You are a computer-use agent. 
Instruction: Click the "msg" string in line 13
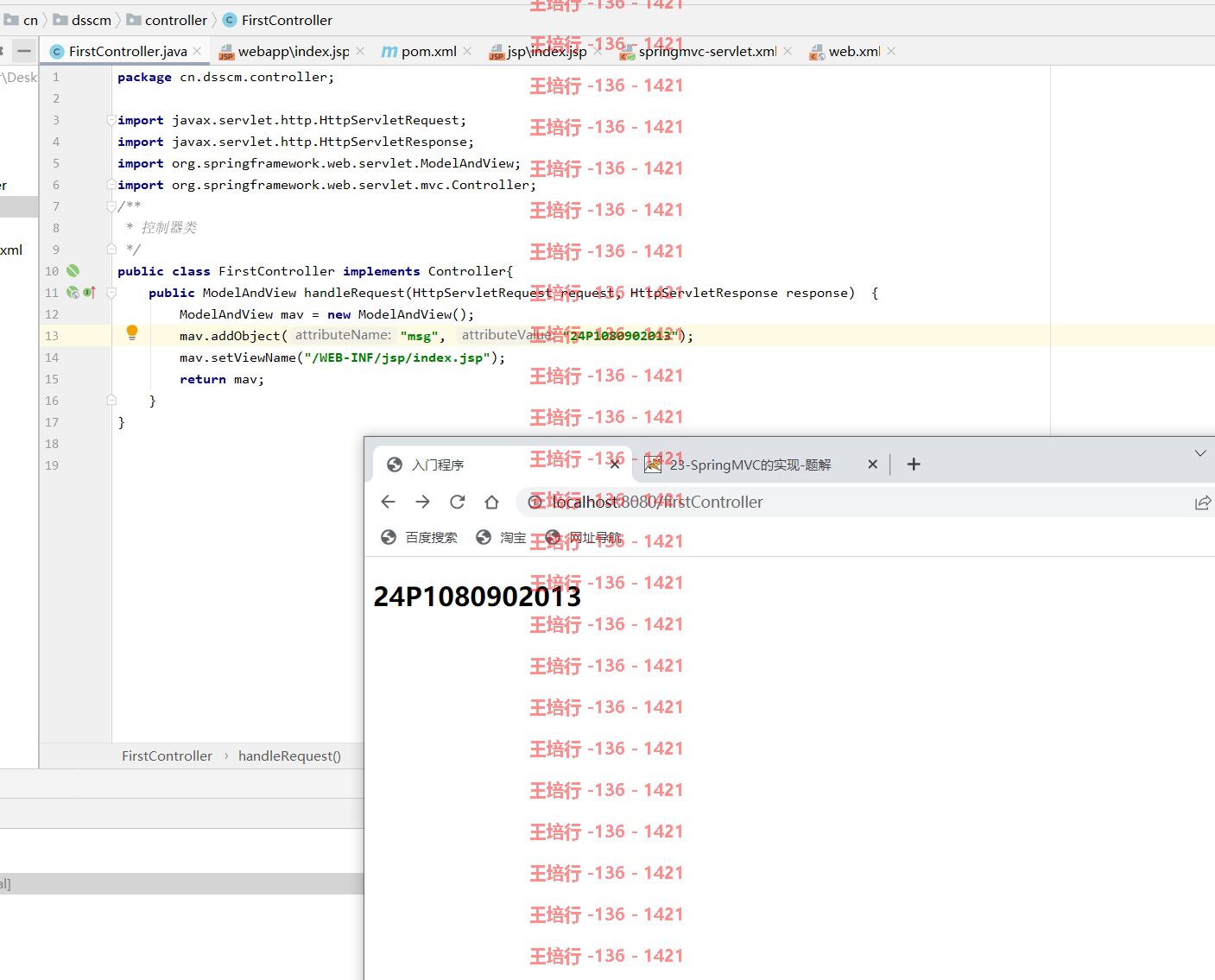419,336
